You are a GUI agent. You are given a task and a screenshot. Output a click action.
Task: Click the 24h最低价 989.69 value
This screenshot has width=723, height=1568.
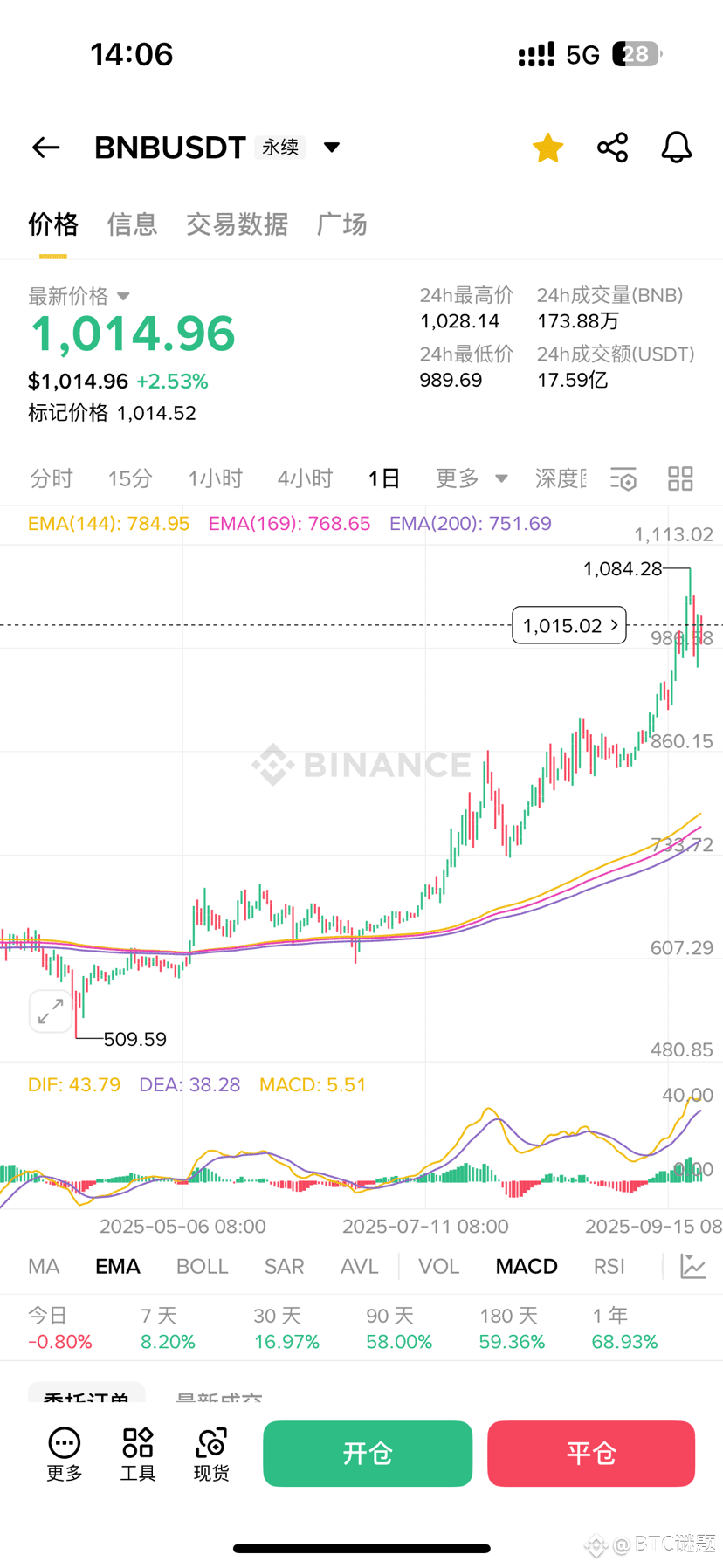451,381
